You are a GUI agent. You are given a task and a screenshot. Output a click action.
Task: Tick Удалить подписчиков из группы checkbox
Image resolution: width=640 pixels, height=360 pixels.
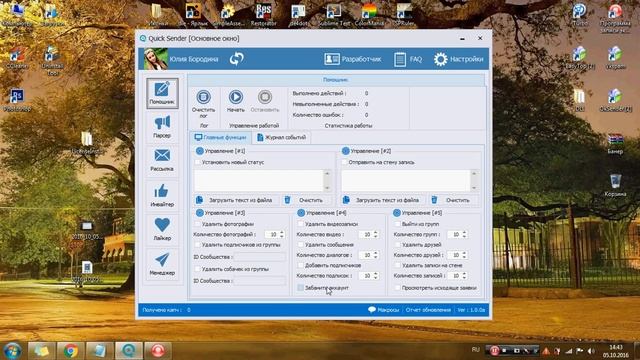click(198, 244)
